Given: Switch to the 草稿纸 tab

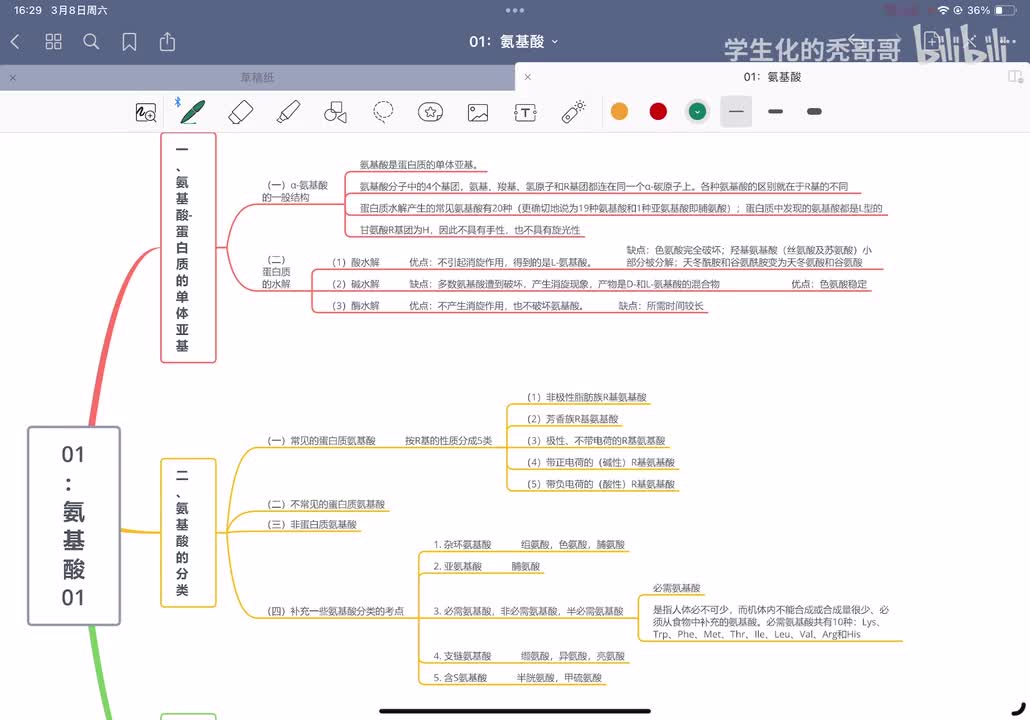Looking at the screenshot, I should (x=258, y=78).
